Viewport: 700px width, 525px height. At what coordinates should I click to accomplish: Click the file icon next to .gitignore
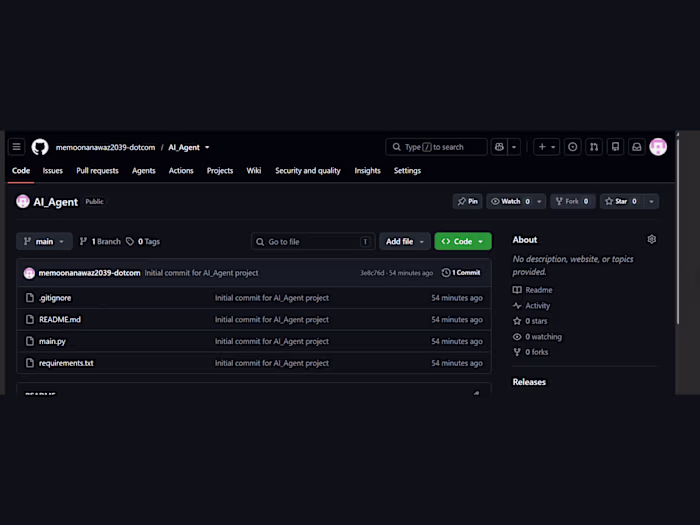pyautogui.click(x=30, y=298)
